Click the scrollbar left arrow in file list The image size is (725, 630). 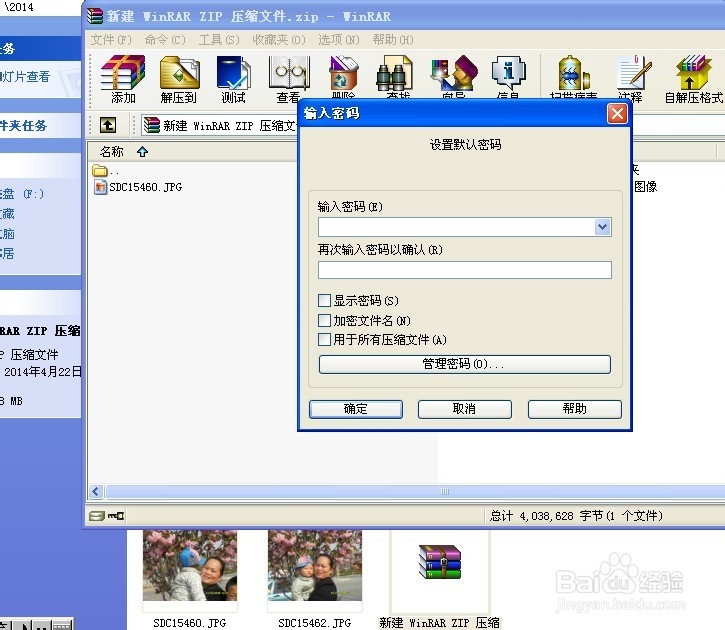point(96,491)
